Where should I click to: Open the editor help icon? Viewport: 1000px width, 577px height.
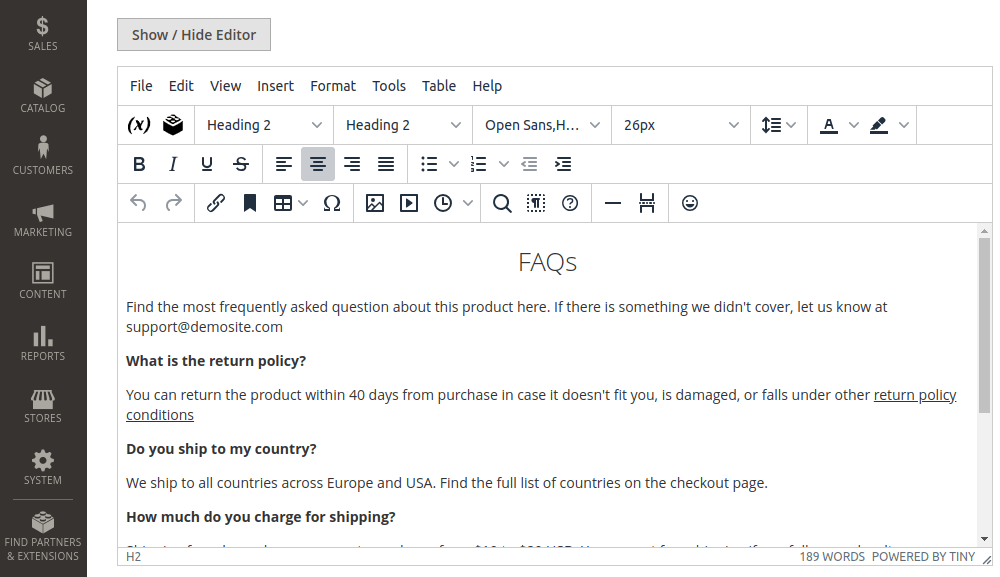tap(570, 203)
